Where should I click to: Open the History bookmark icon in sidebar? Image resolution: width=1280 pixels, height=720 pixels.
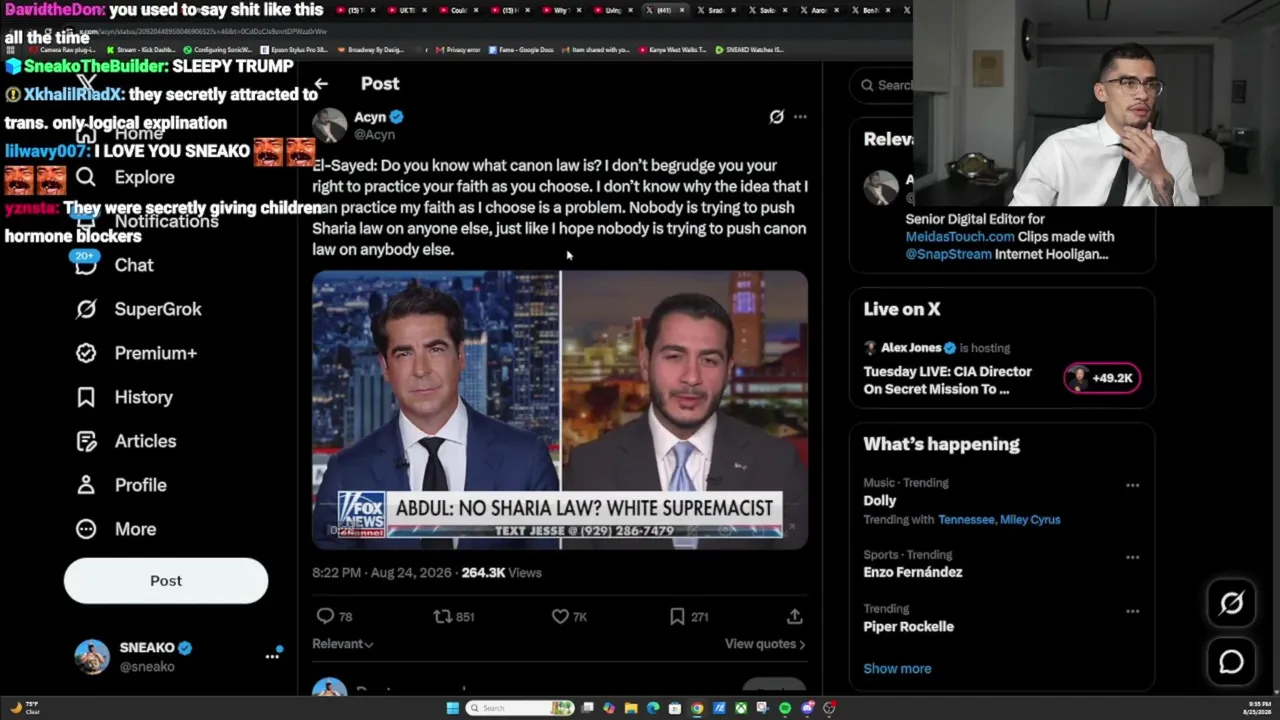click(x=86, y=397)
